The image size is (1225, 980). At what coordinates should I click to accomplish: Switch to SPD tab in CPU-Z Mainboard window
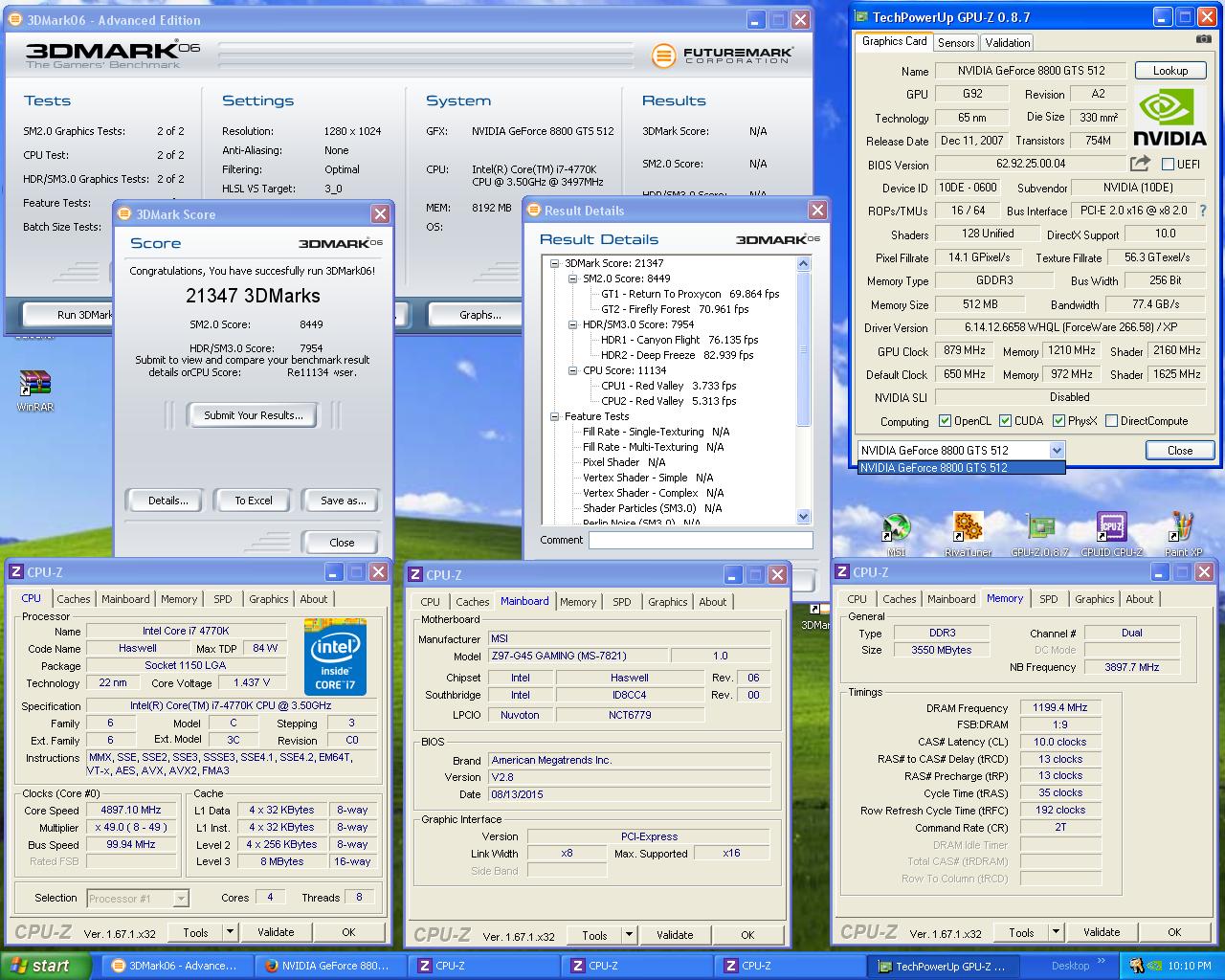(x=621, y=602)
